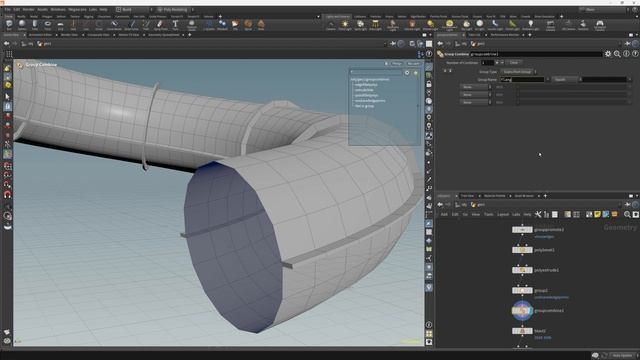The height and width of the screenshot is (360, 640).
Task: Select the polyextrude1 node
Action: point(522,270)
